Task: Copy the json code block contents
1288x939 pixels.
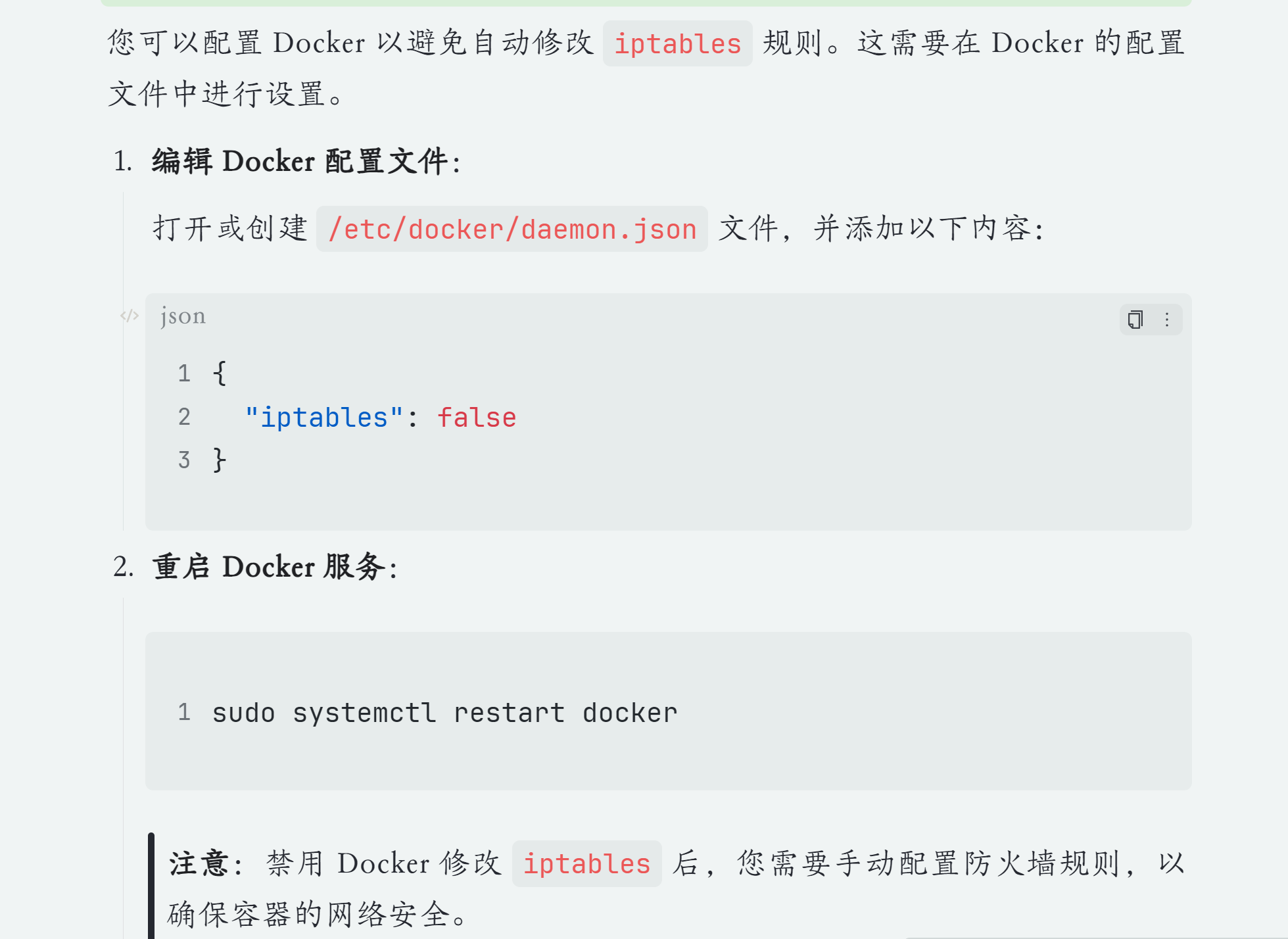Action: pyautogui.click(x=1135, y=320)
